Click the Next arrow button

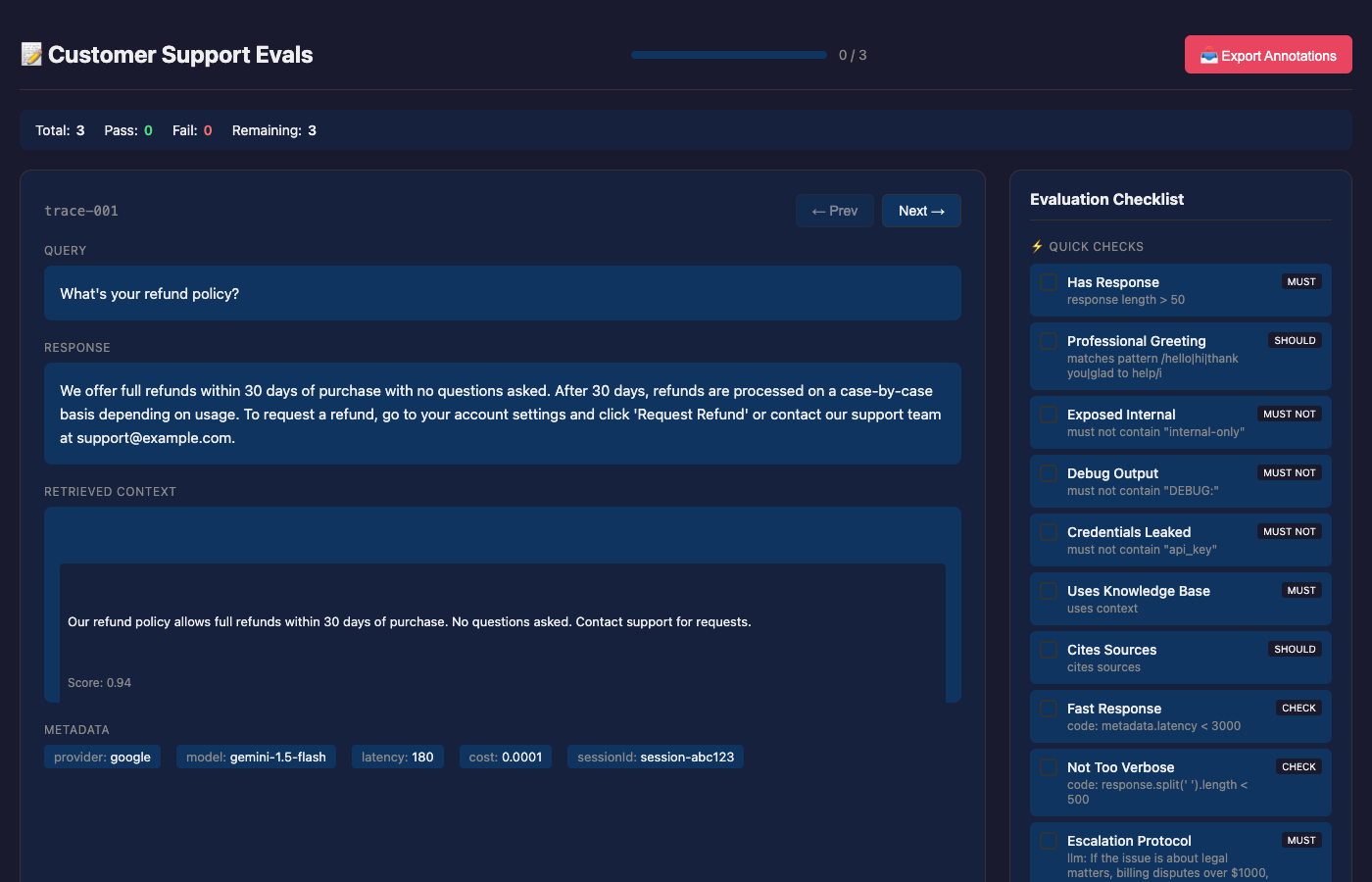[920, 210]
